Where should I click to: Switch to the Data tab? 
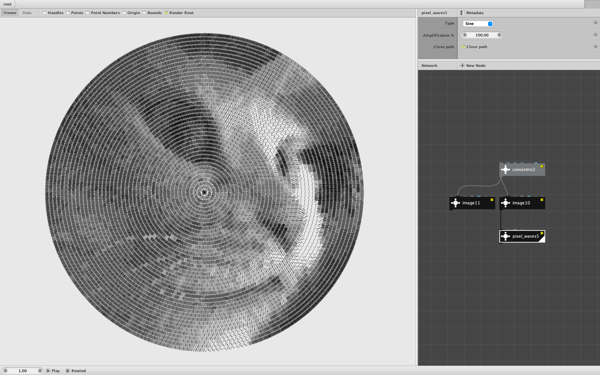(27, 13)
